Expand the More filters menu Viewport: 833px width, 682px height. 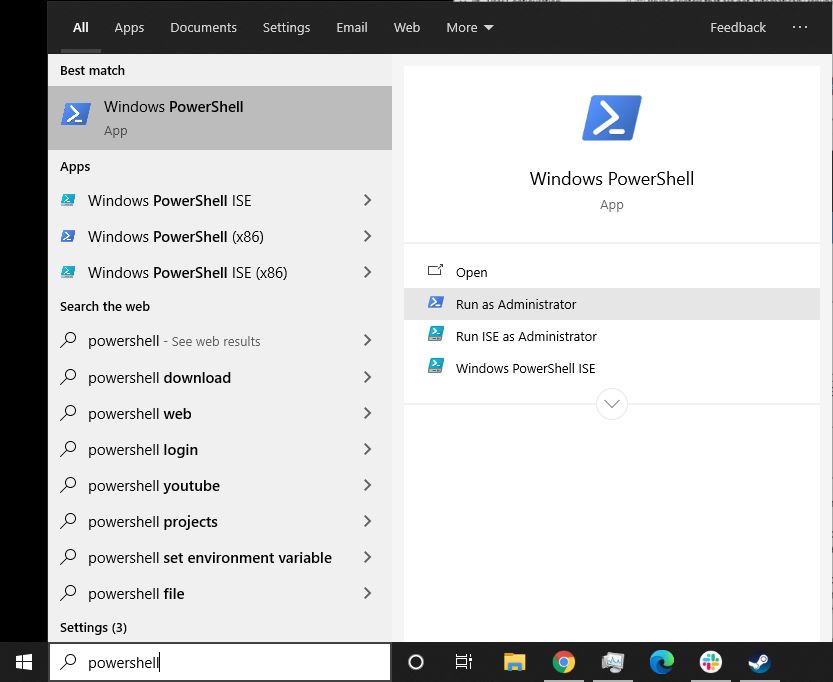click(469, 27)
